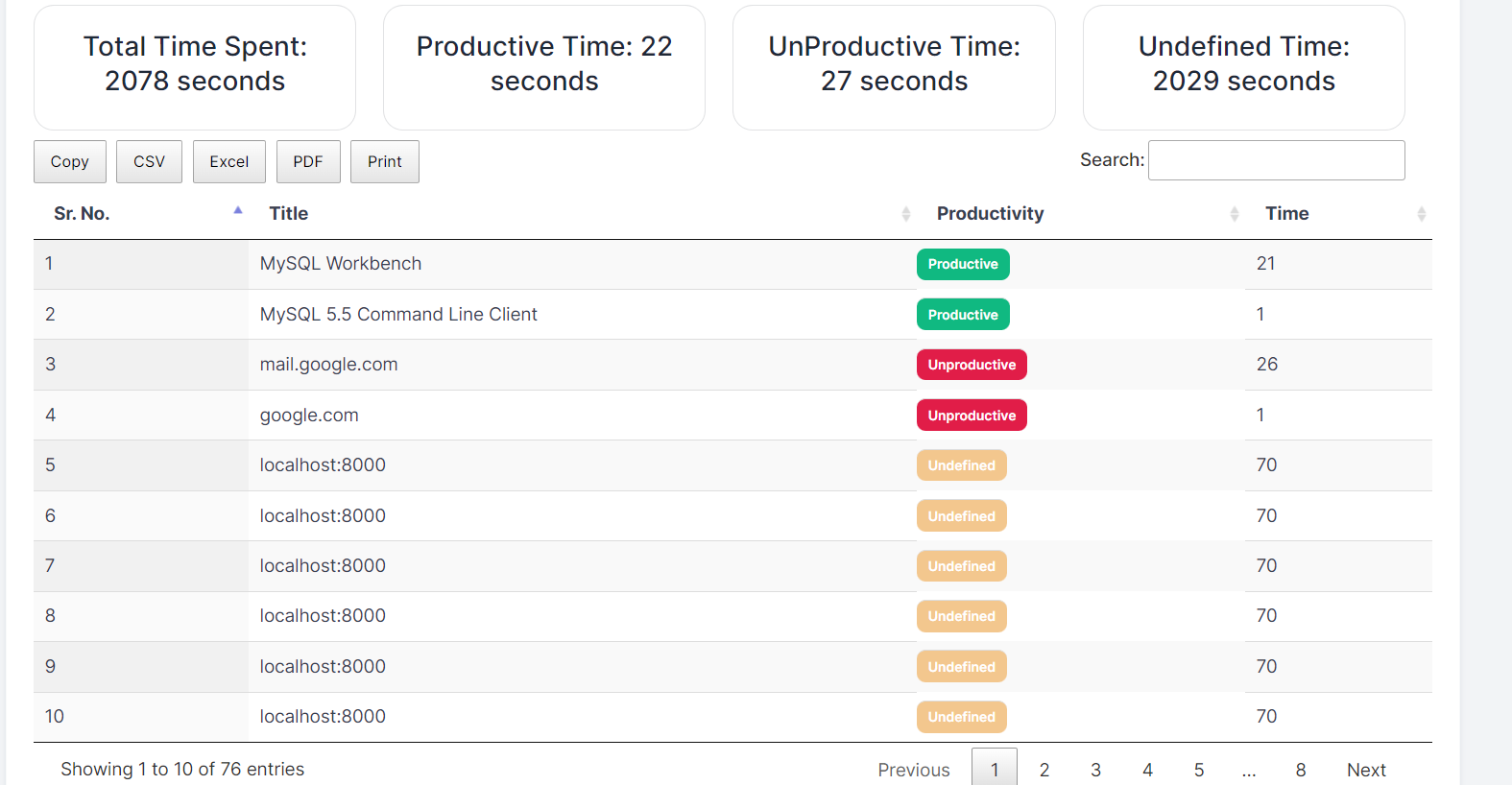Open page 3 of the table
Image resolution: width=1512 pixels, height=785 pixels.
tap(1095, 770)
